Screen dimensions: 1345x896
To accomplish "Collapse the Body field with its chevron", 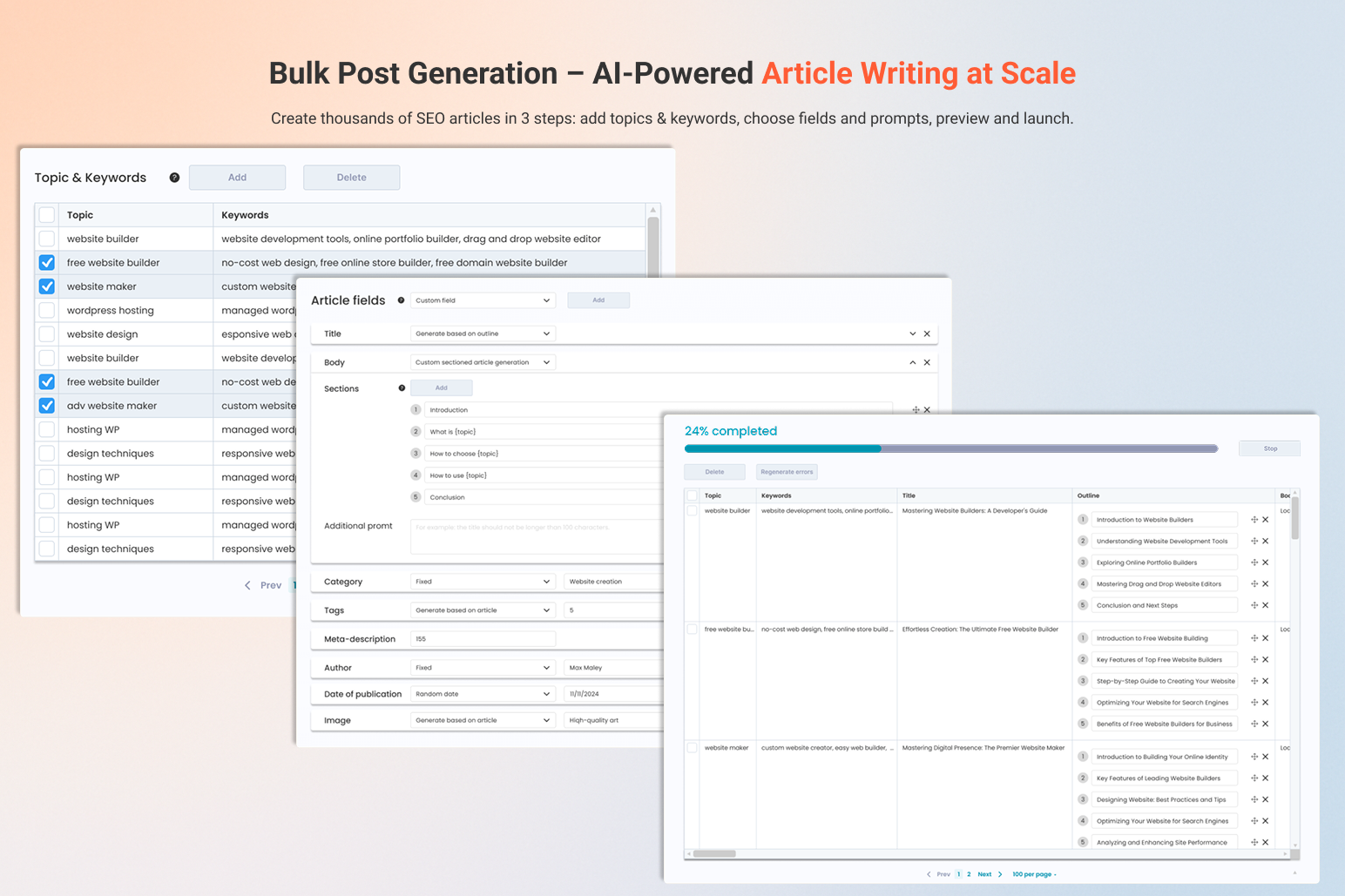I will [912, 361].
